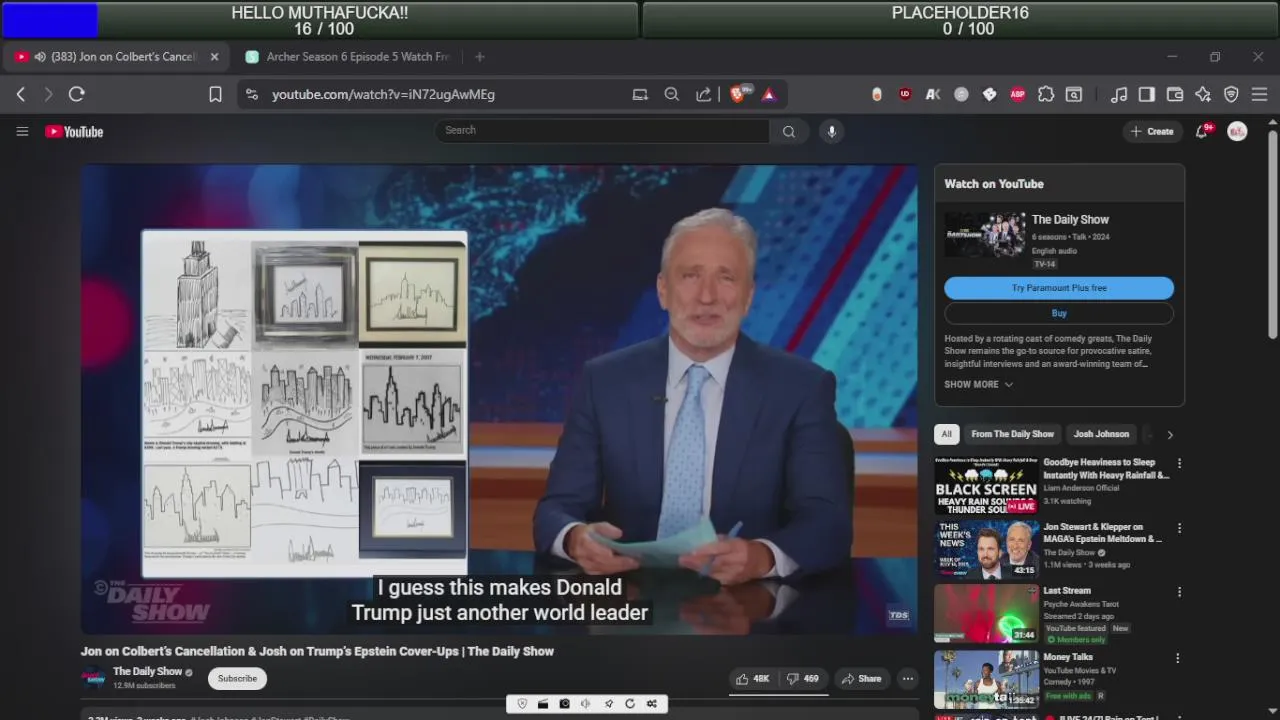Open the Black Screen heavy rain thumbnail

[986, 486]
